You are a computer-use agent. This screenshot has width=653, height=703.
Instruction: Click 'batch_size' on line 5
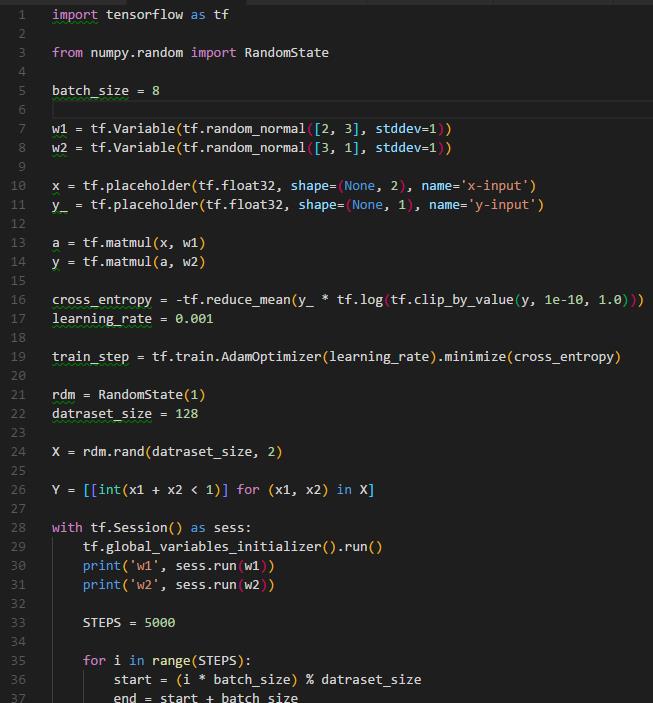(91, 91)
